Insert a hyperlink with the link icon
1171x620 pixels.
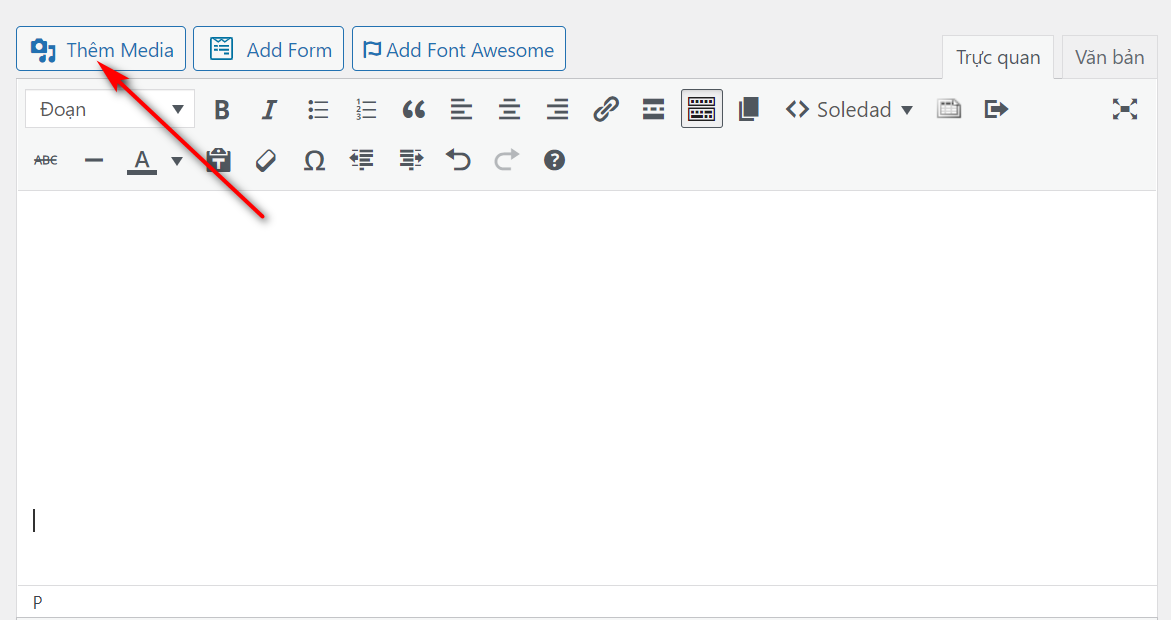(606, 109)
